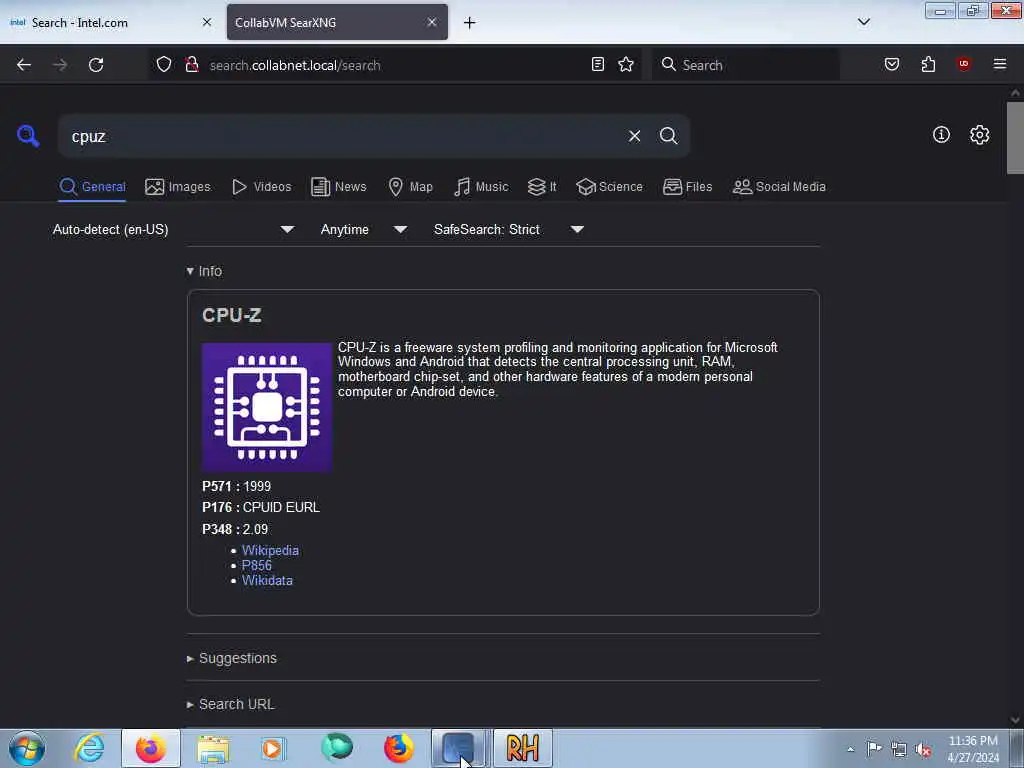Open network status tray icon
The height and width of the screenshot is (768, 1024).
[x=899, y=749]
